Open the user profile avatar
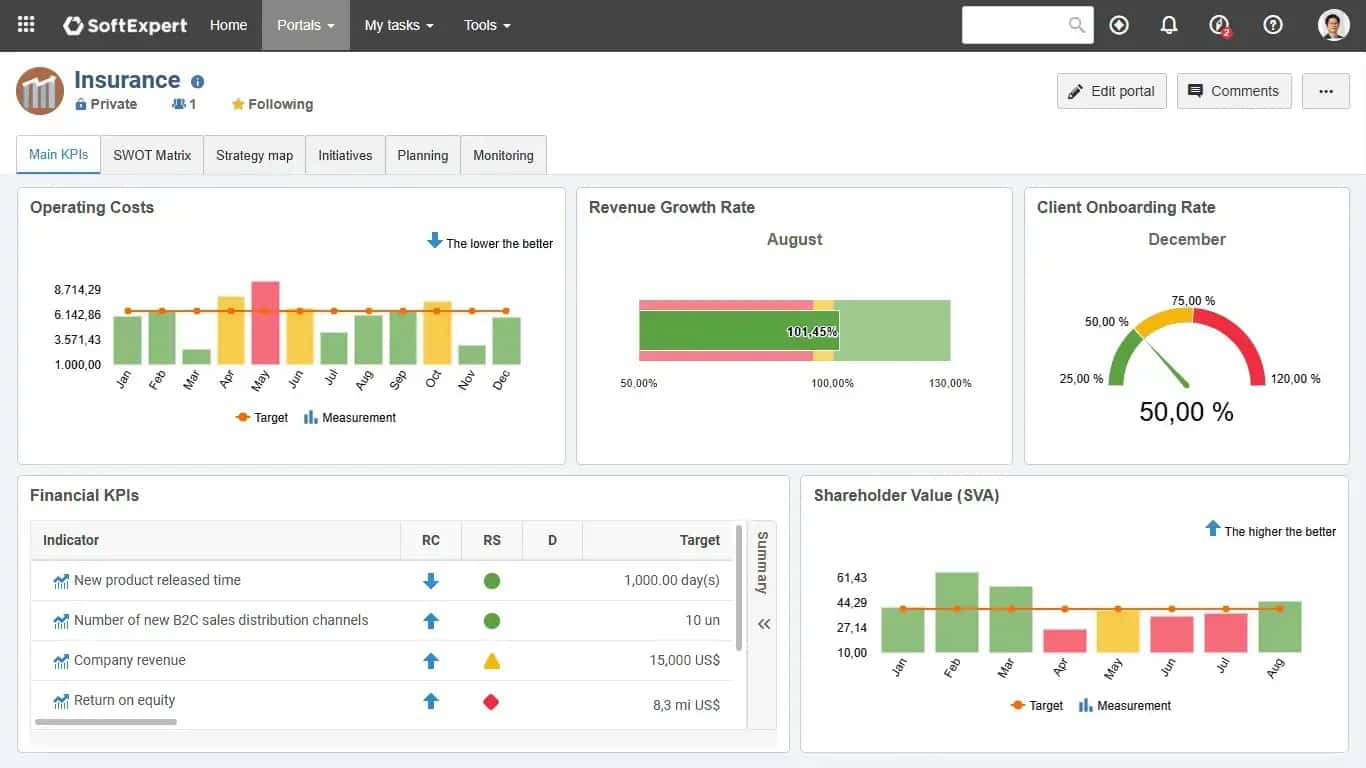 [x=1334, y=25]
